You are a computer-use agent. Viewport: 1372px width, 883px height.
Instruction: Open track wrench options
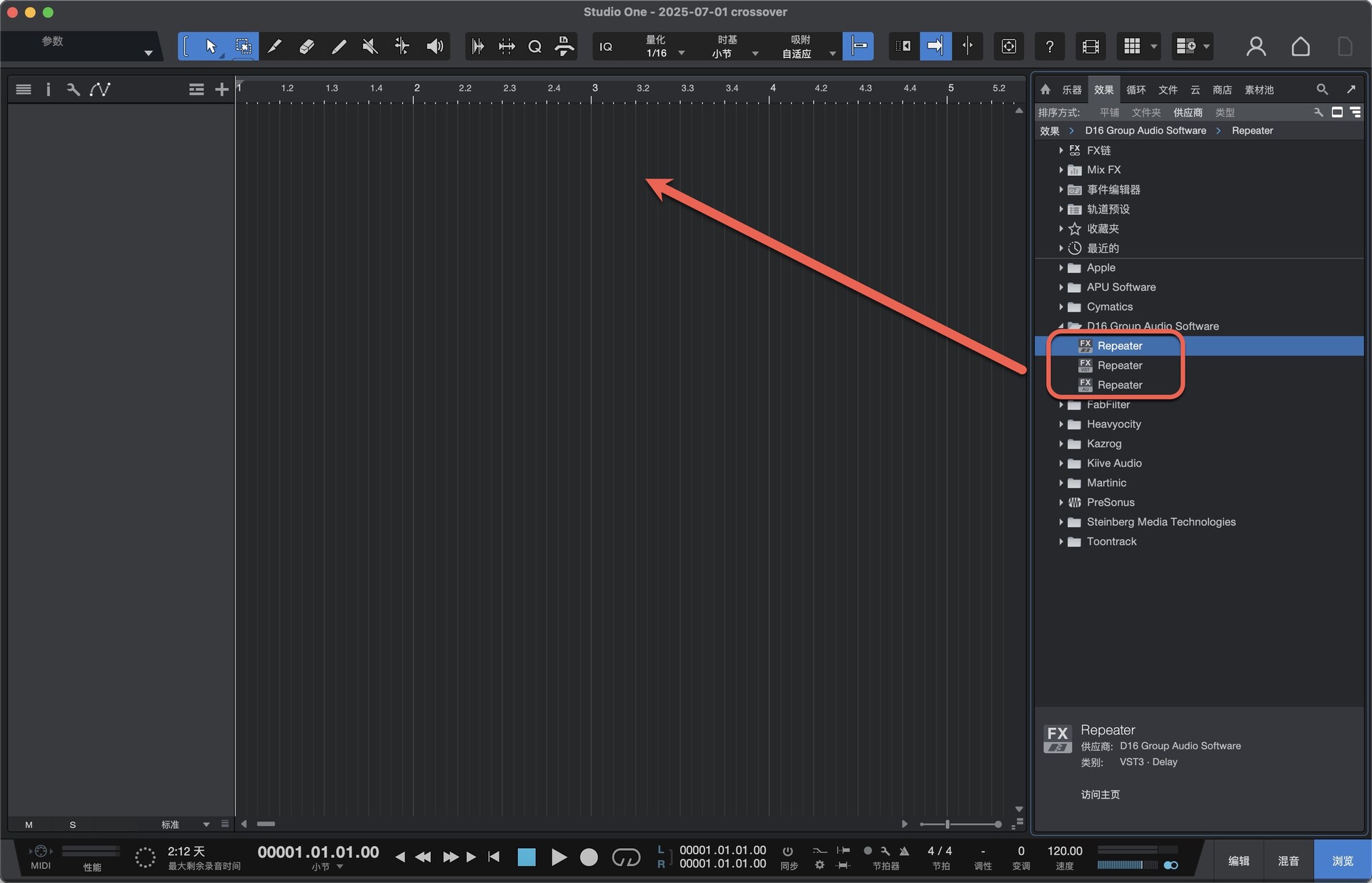point(73,89)
